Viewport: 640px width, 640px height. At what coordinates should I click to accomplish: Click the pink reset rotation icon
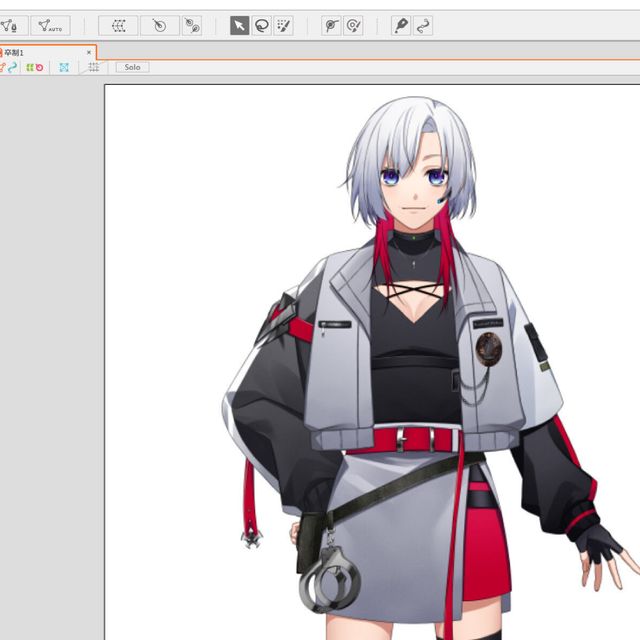[x=40, y=67]
